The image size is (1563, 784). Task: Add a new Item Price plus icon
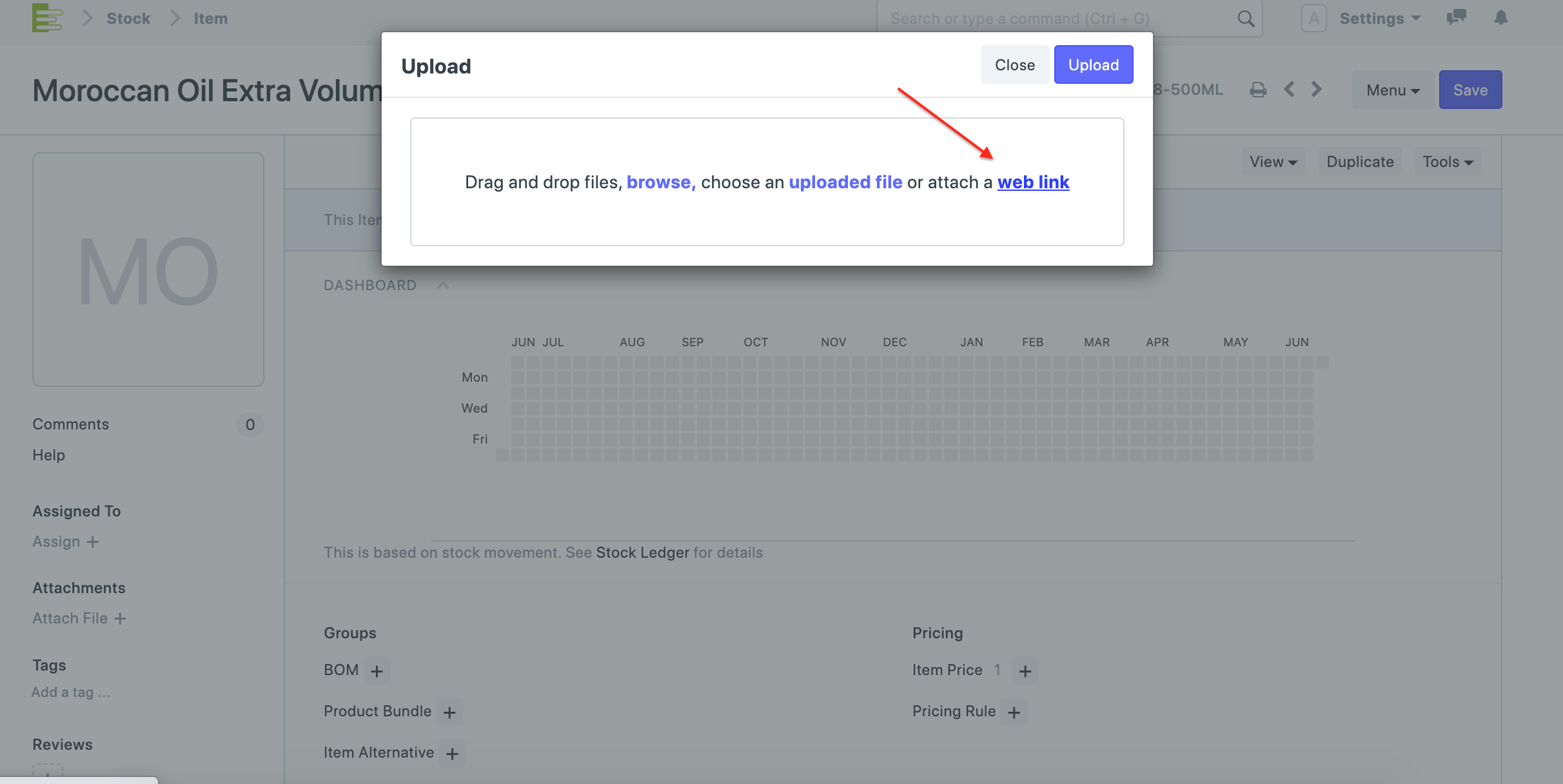[1025, 671]
